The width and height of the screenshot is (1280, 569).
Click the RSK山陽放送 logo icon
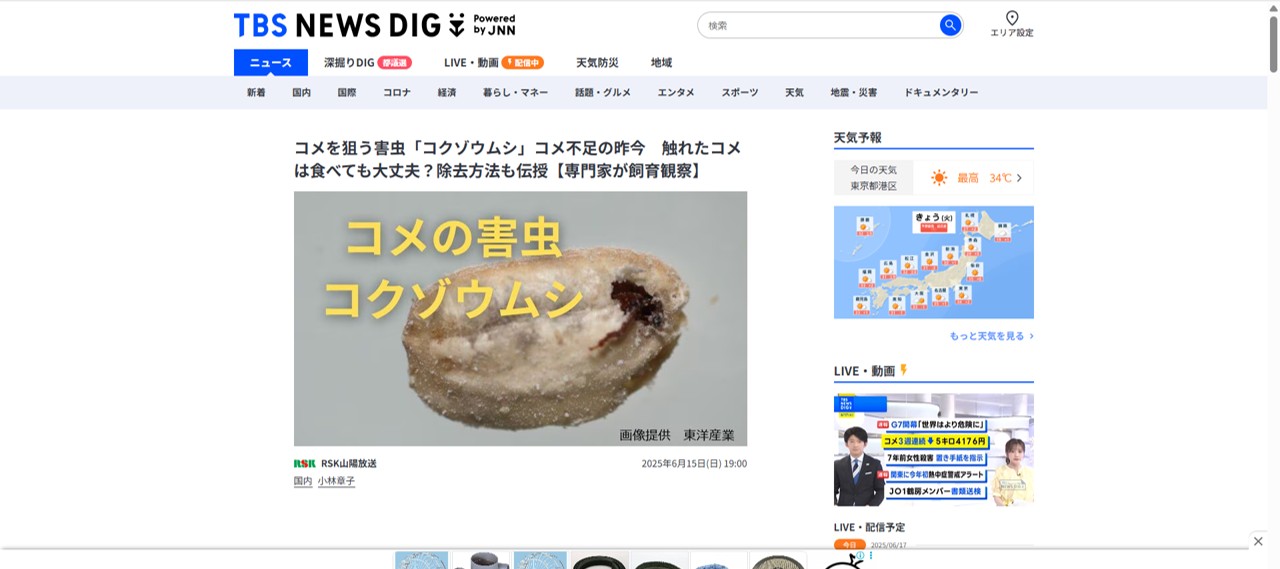pyautogui.click(x=304, y=464)
